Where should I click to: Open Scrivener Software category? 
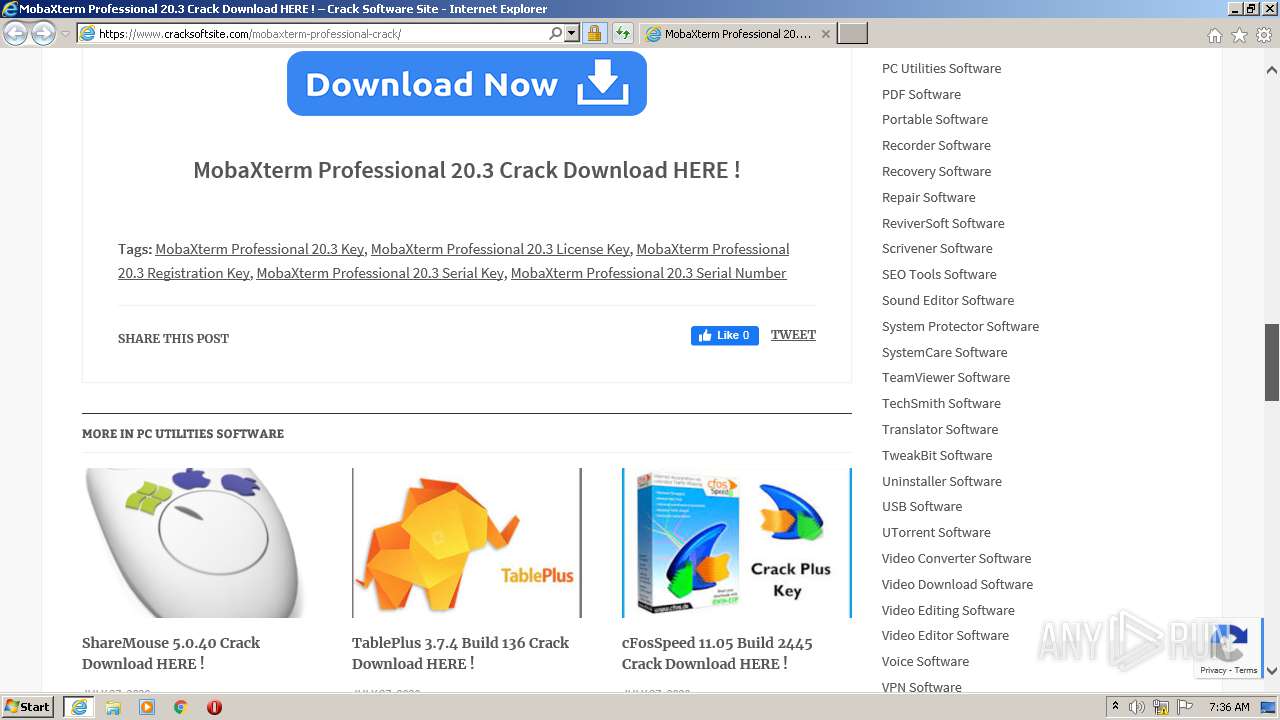click(937, 248)
